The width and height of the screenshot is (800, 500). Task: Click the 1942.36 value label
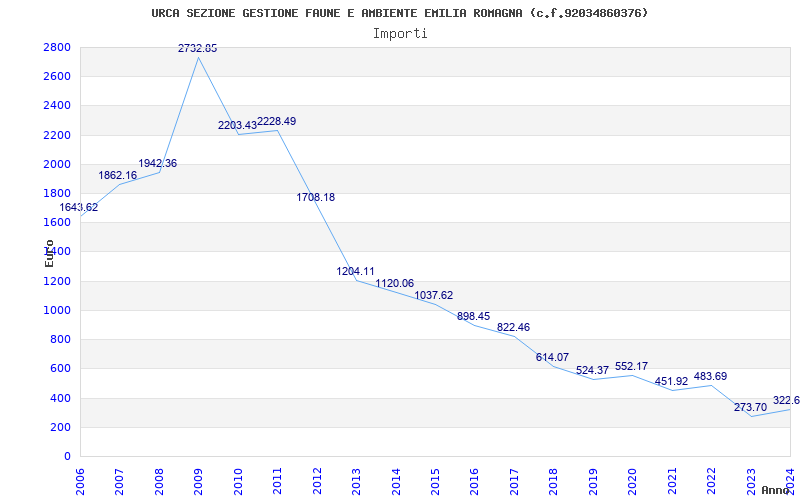(158, 164)
